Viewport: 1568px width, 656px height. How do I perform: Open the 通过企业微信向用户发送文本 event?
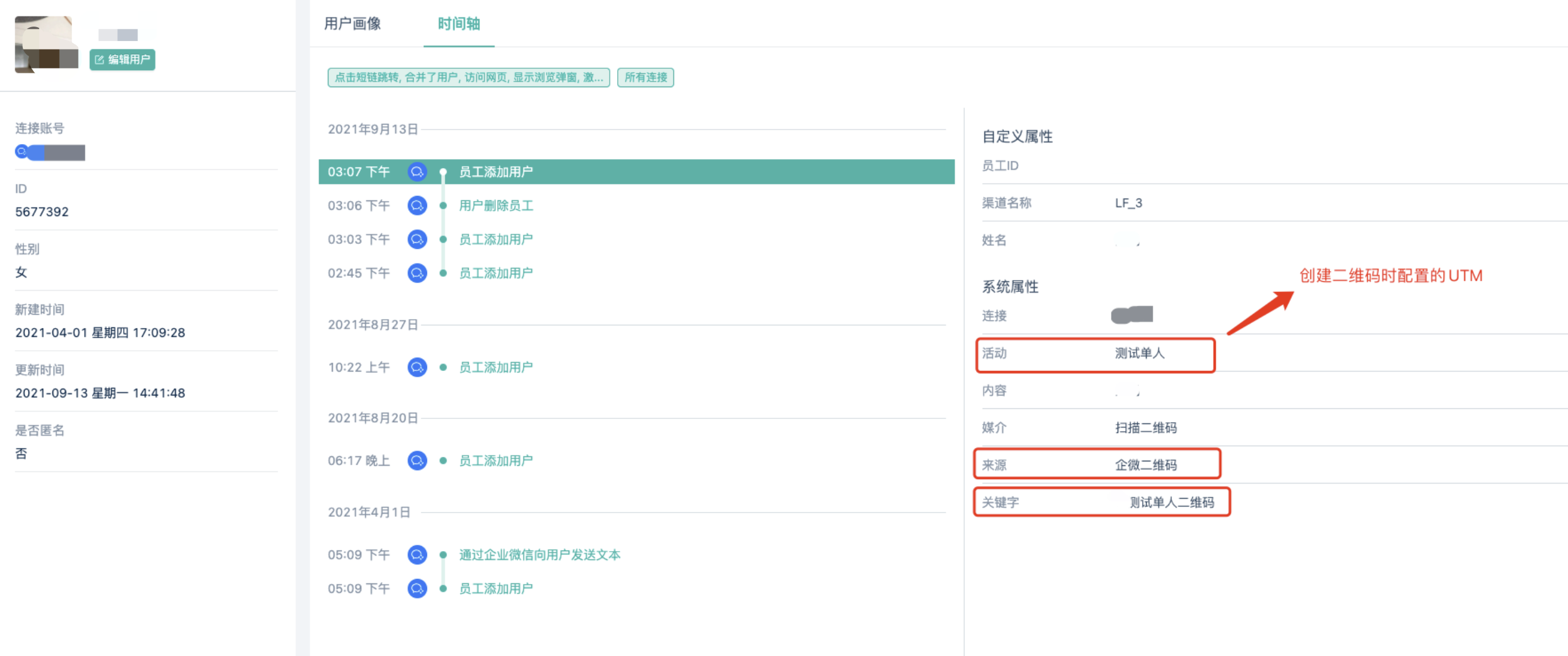pos(540,555)
